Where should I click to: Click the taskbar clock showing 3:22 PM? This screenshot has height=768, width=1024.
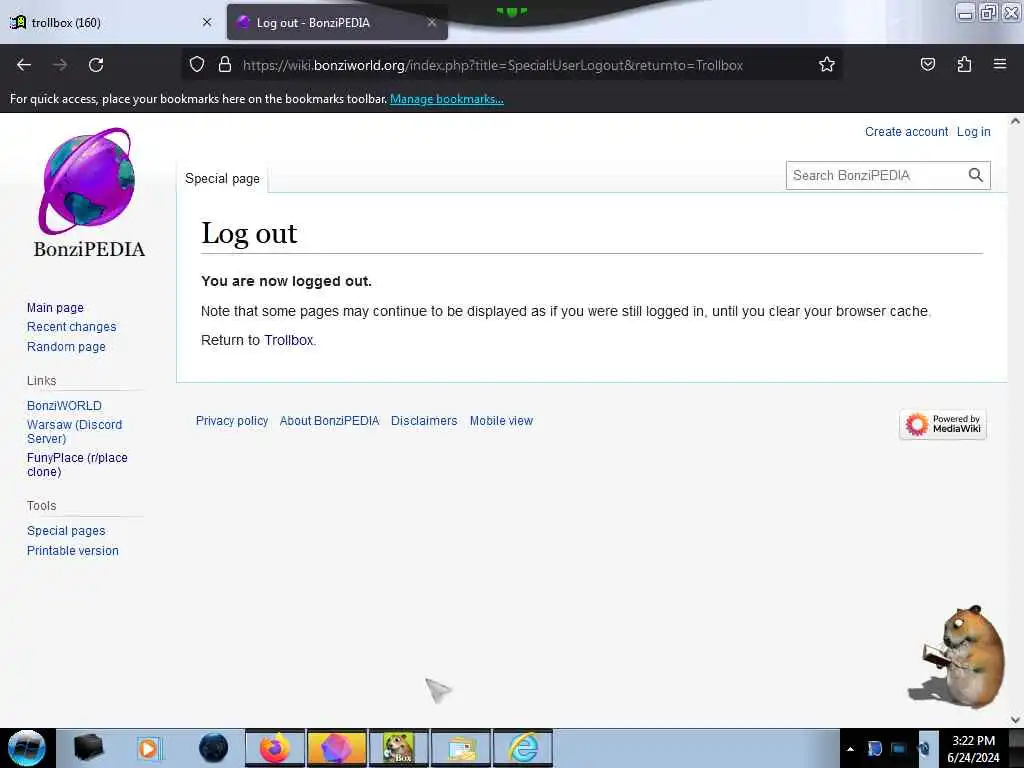[973, 748]
